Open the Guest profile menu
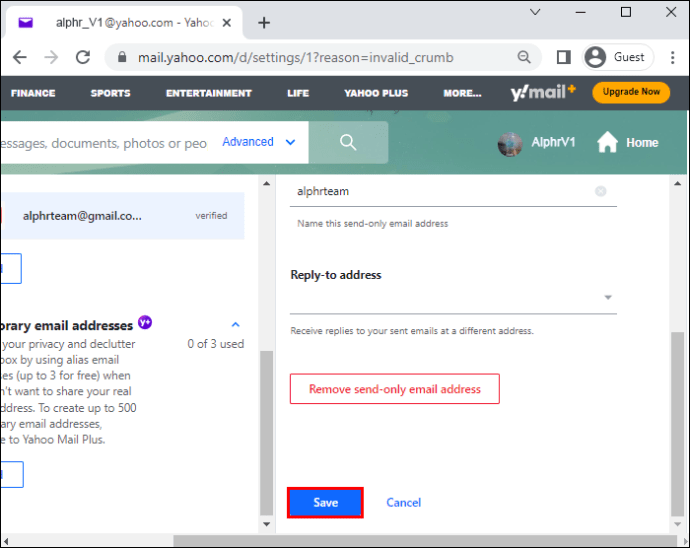Screen dimensions: 690x548 coord(618,57)
